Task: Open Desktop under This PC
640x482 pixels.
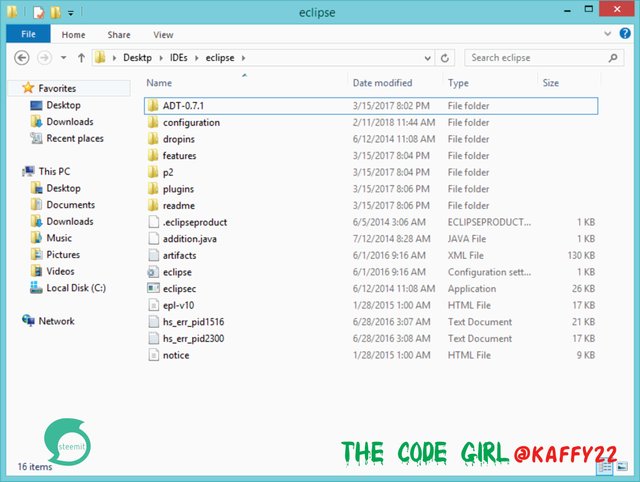Action: pyautogui.click(x=63, y=188)
